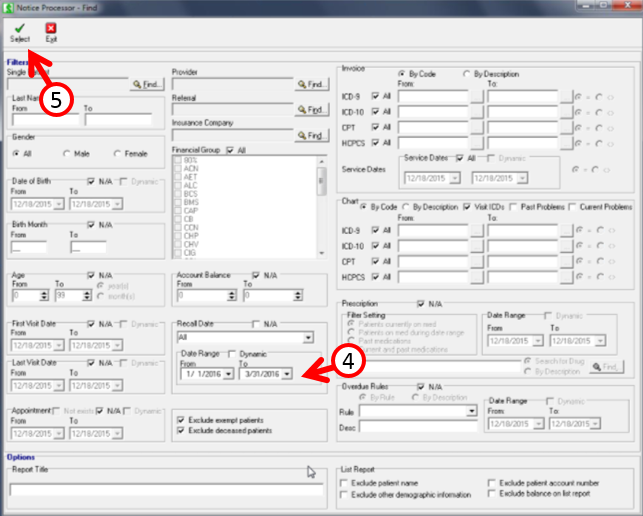The height and width of the screenshot is (516, 643).
Task: Click Find button next to Provider field
Action: click(x=311, y=85)
